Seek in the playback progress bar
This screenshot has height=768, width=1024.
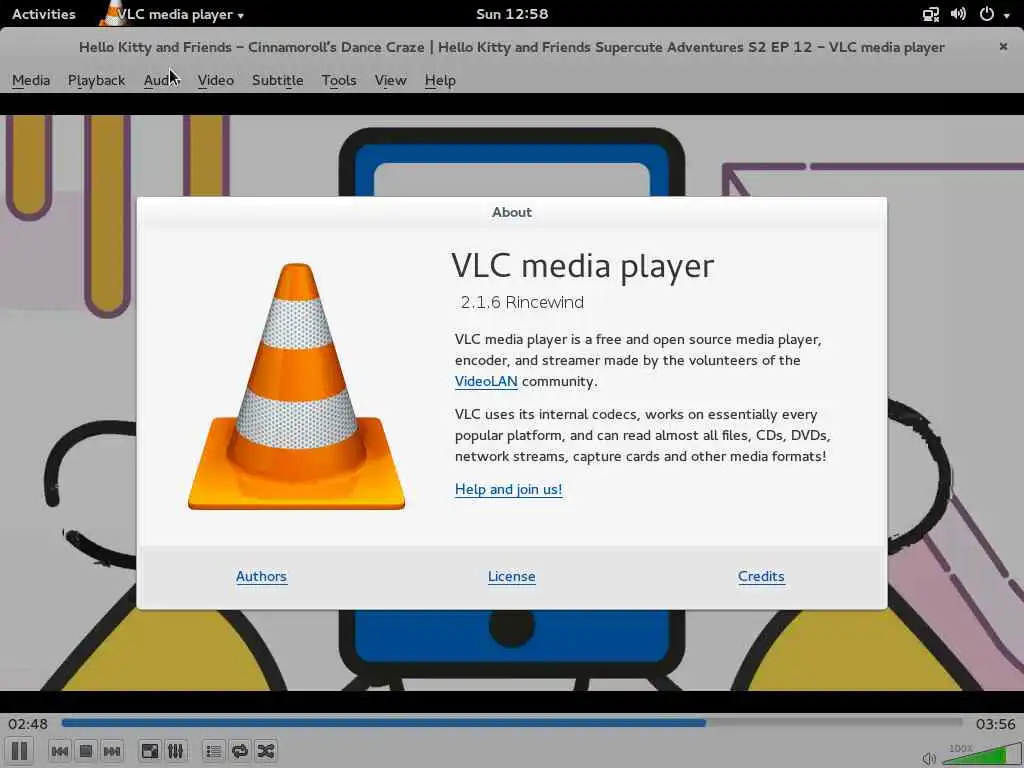[512, 723]
